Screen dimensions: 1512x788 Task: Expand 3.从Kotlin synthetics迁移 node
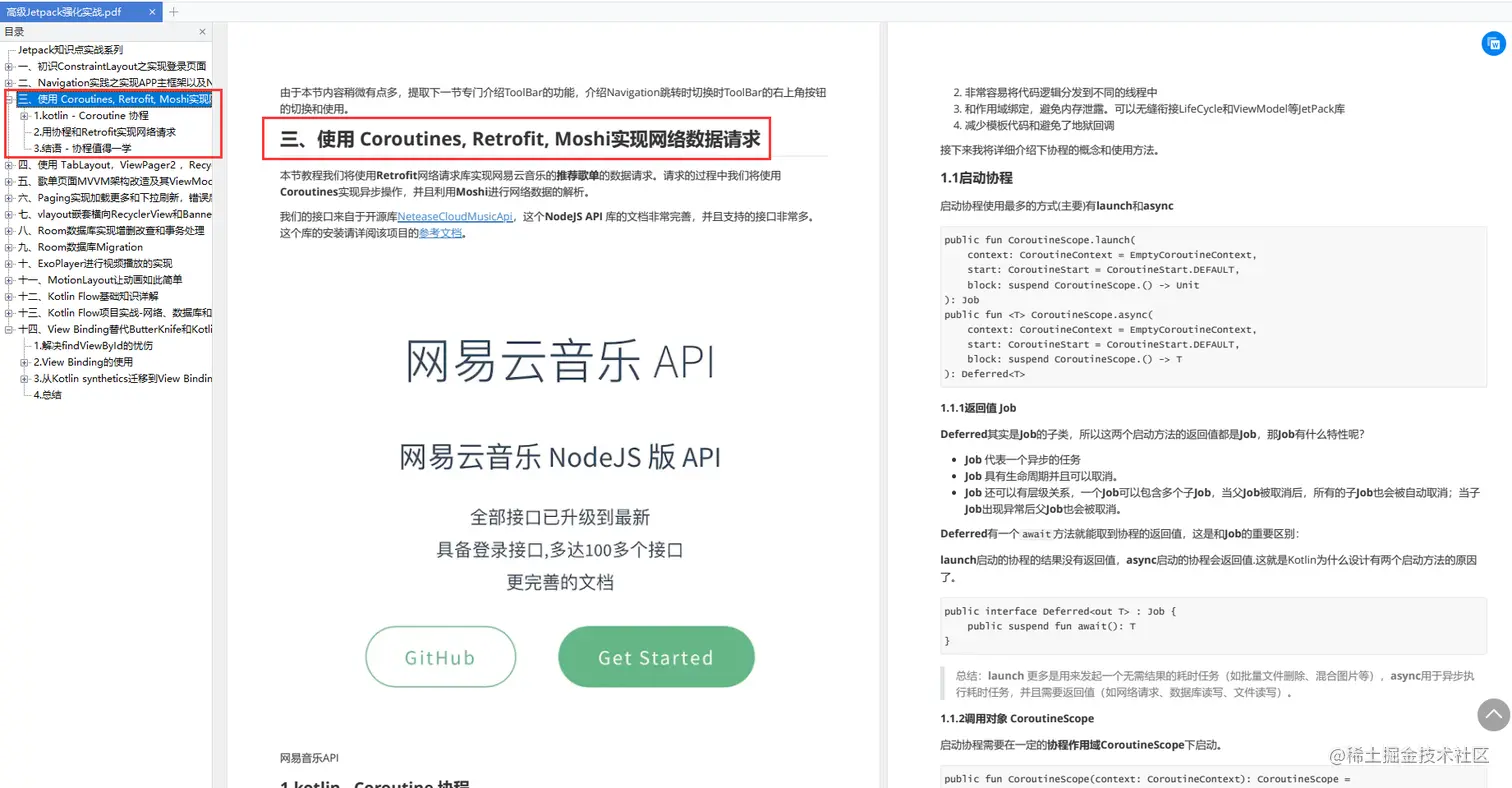25,379
